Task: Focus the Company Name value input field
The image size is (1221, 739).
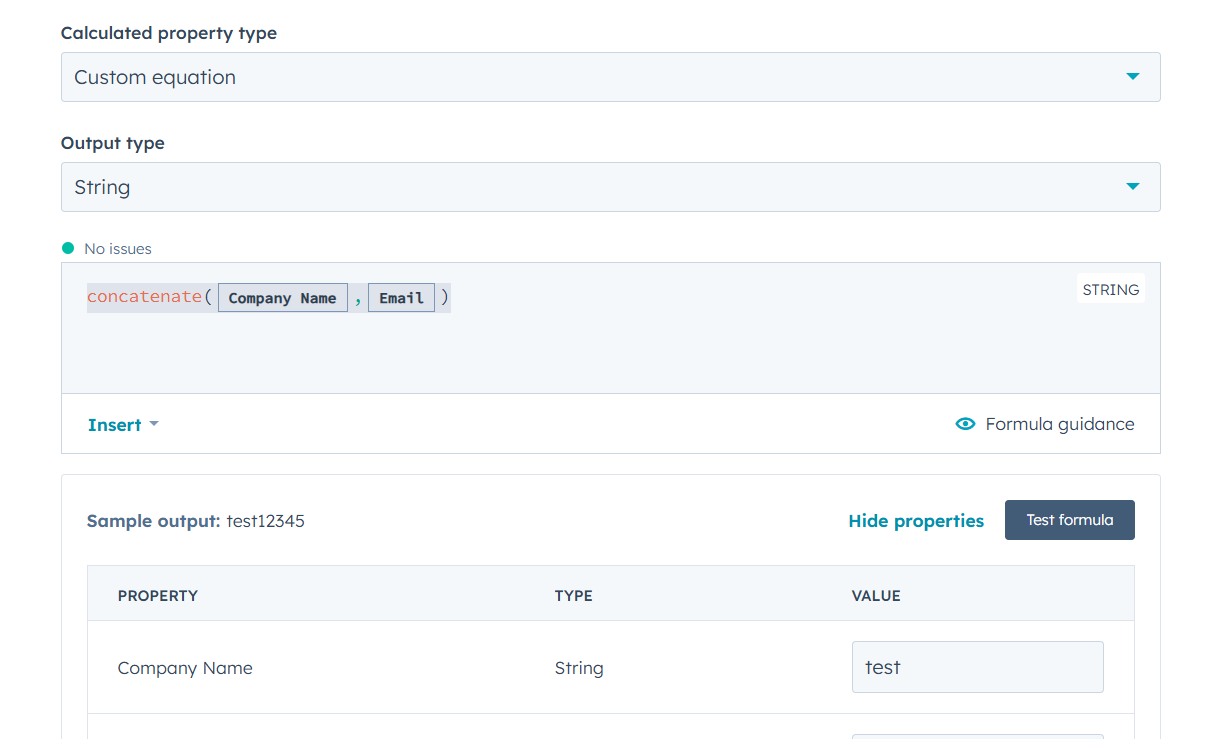Action: pos(977,667)
